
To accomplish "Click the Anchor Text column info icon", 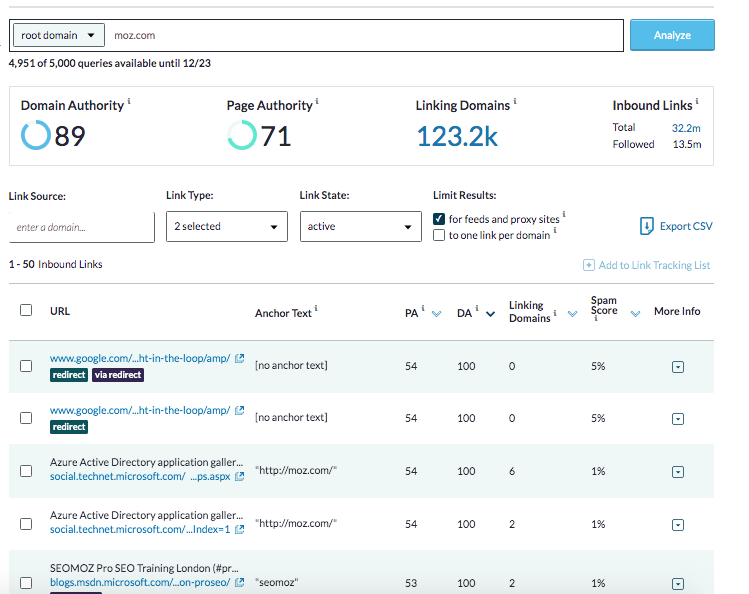I will click(x=316, y=308).
